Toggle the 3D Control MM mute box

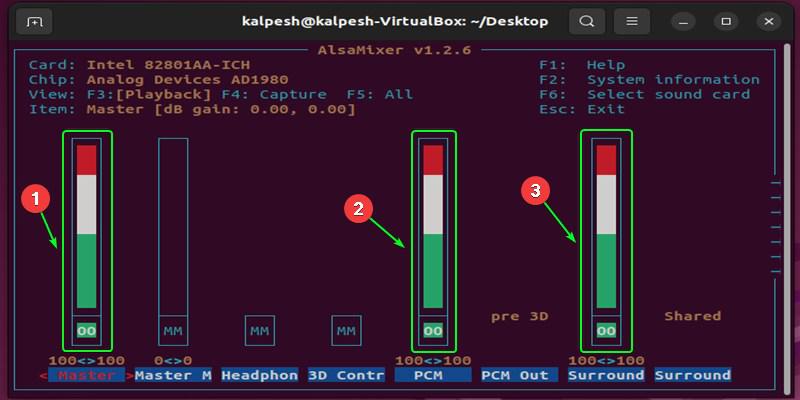tap(346, 331)
